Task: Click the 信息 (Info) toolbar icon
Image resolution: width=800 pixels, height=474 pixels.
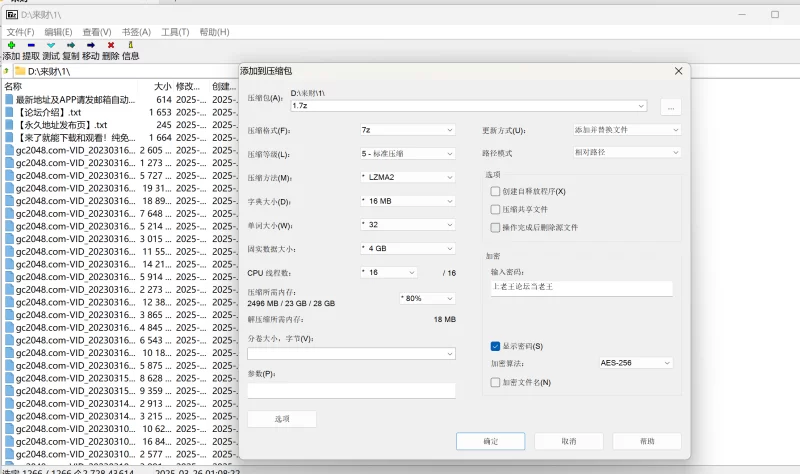Action: pyautogui.click(x=131, y=45)
